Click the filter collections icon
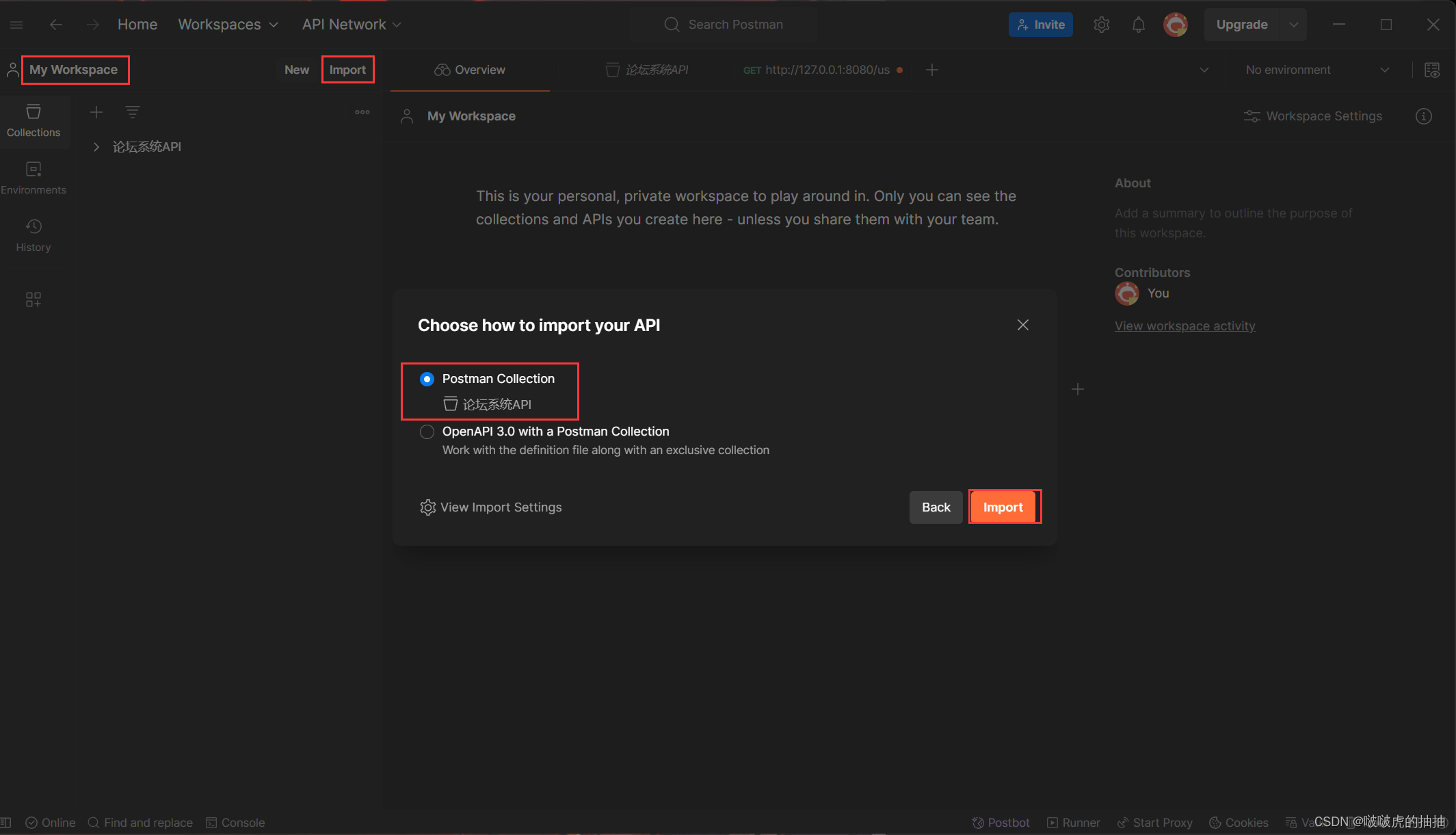The image size is (1456, 835). click(x=133, y=112)
